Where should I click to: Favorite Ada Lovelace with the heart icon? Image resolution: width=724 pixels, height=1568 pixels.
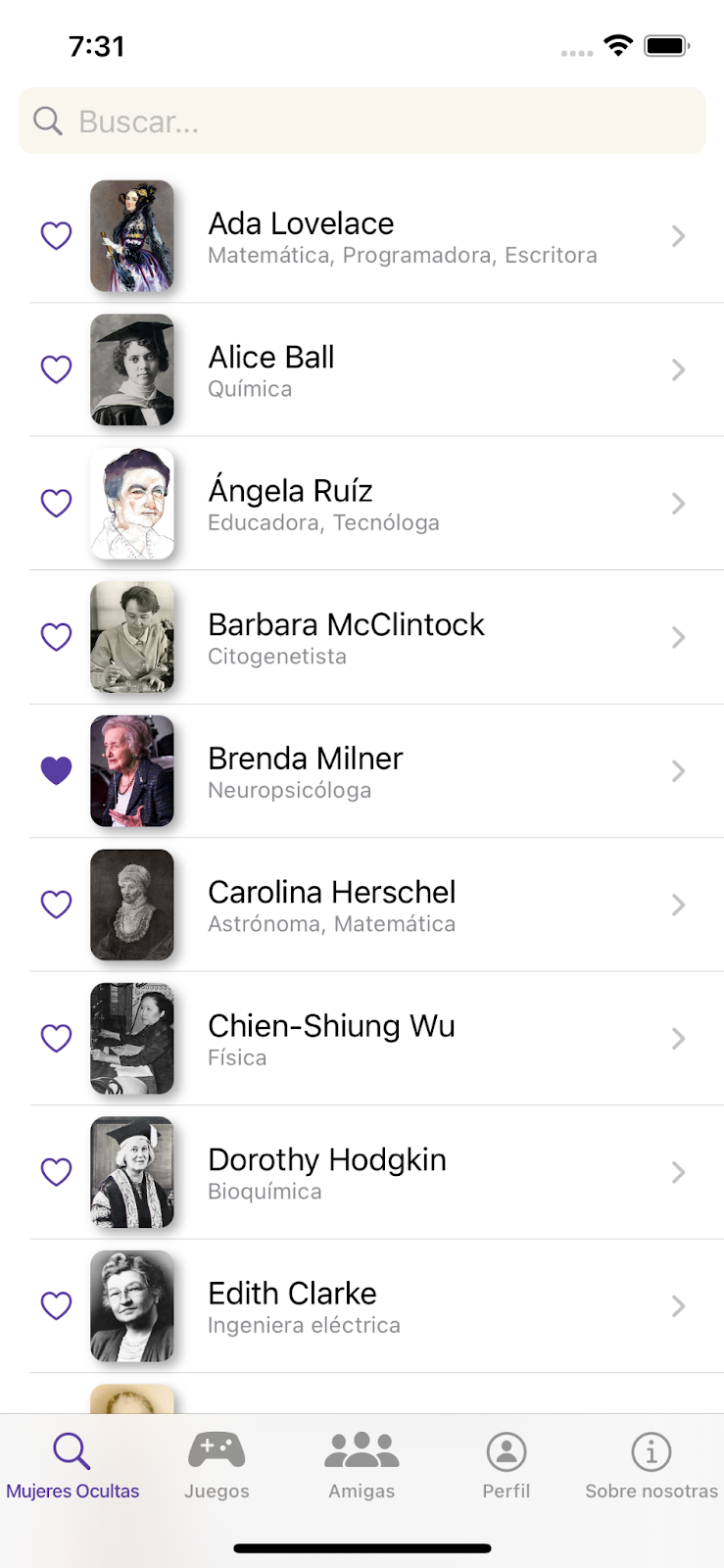[57, 236]
